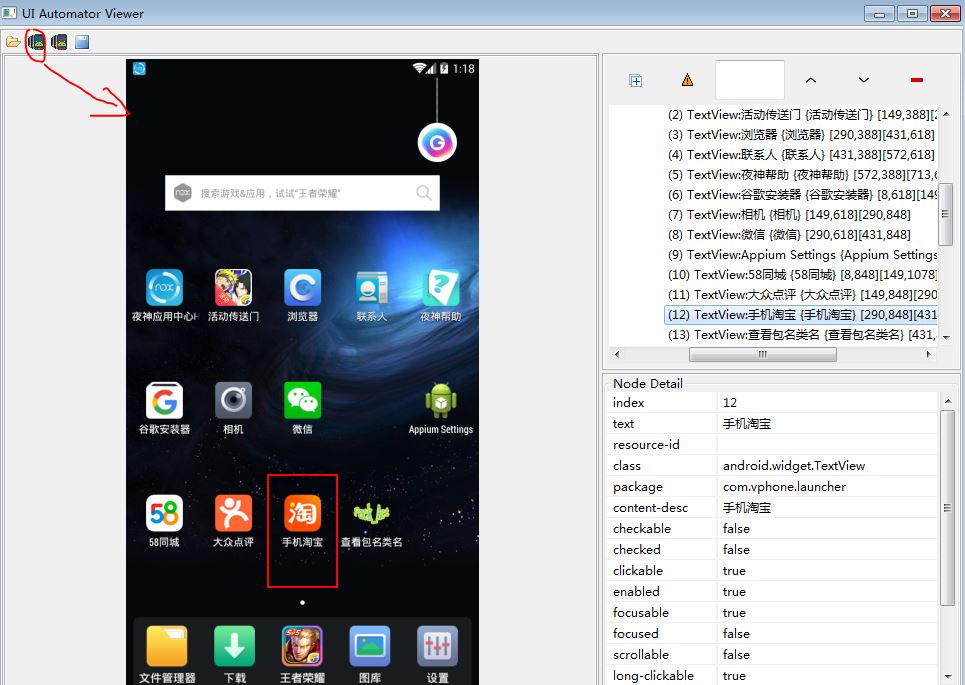Select tree node (6) TextView:谷歌安装器
This screenshot has height=685, width=965.
pos(802,194)
